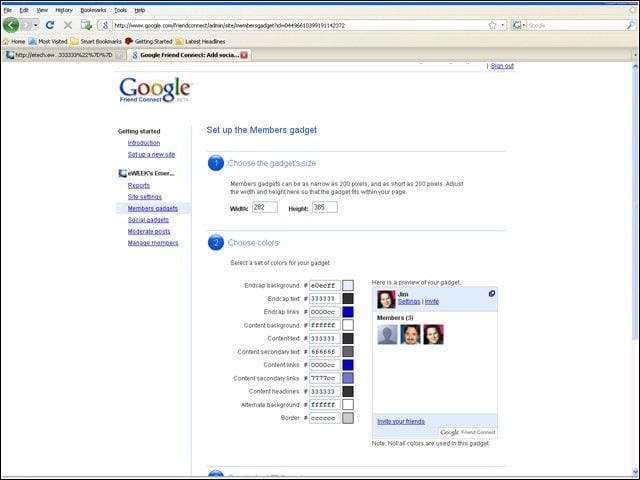Switch to the etech.ew browser tab
The height and width of the screenshot is (480, 640).
click(x=63, y=55)
